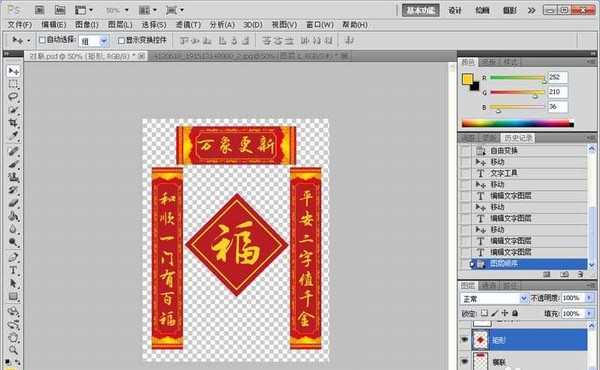Image resolution: width=600 pixels, height=370 pixels.
Task: Select the Type tool in toolbox
Action: coord(13,271)
